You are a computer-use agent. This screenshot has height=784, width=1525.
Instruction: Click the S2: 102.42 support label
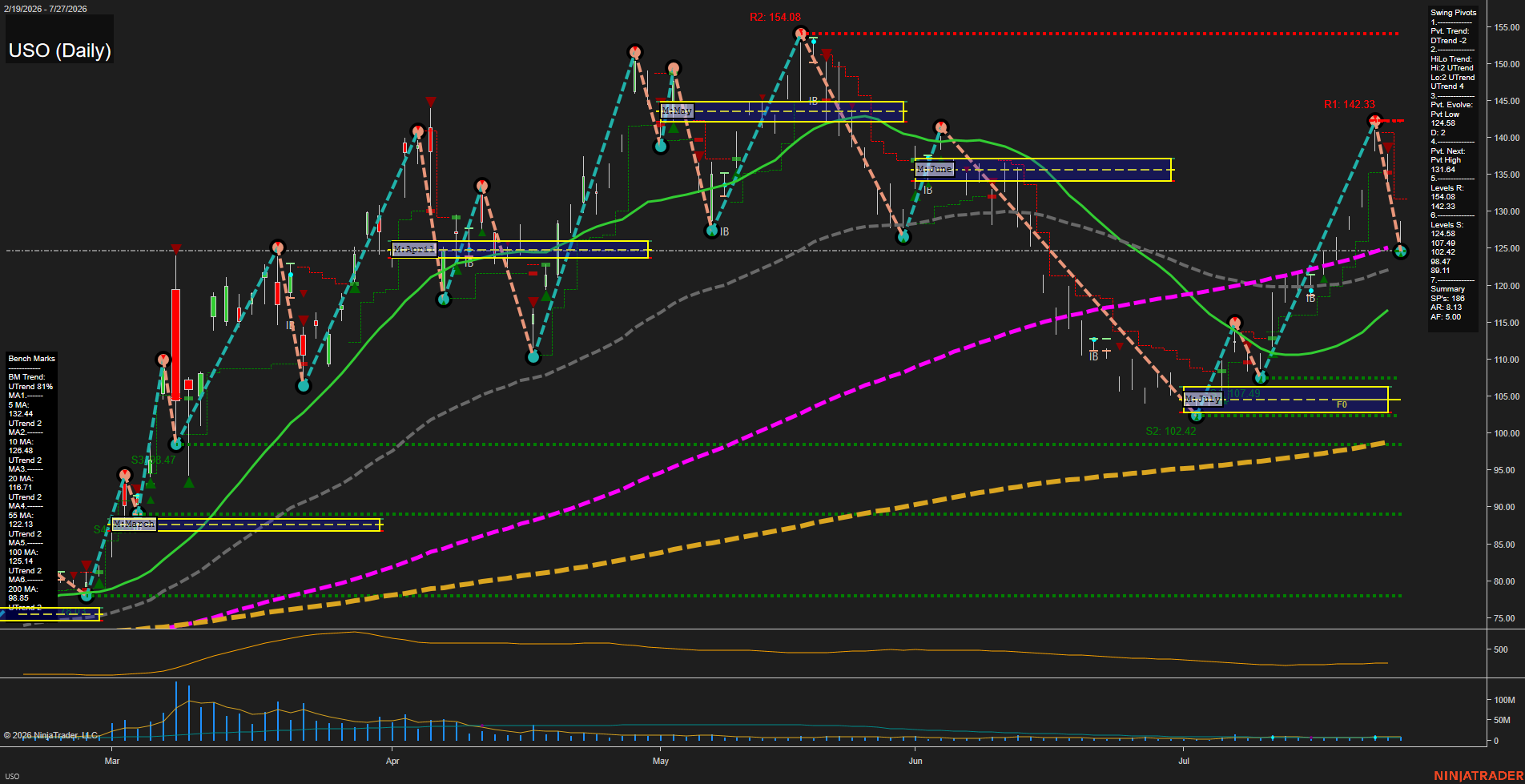[x=1171, y=431]
